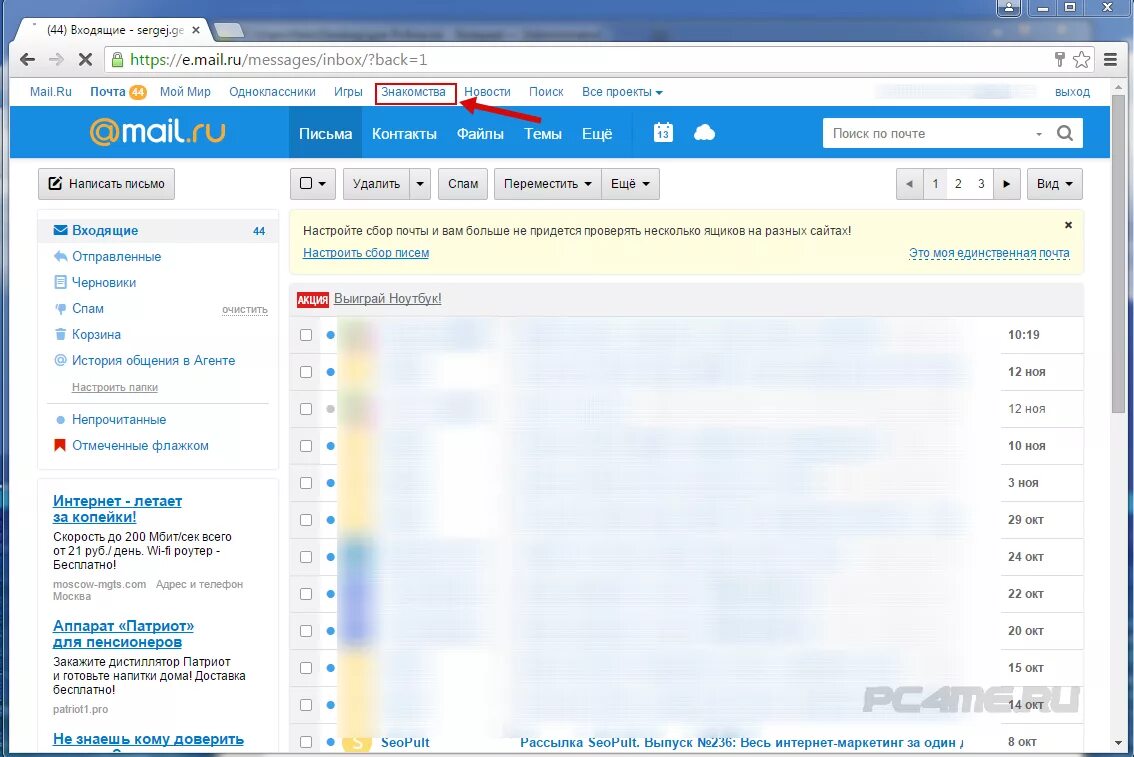Viewport: 1134px width, 757px height.
Task: Open the Переместить dropdown
Action: click(x=547, y=184)
